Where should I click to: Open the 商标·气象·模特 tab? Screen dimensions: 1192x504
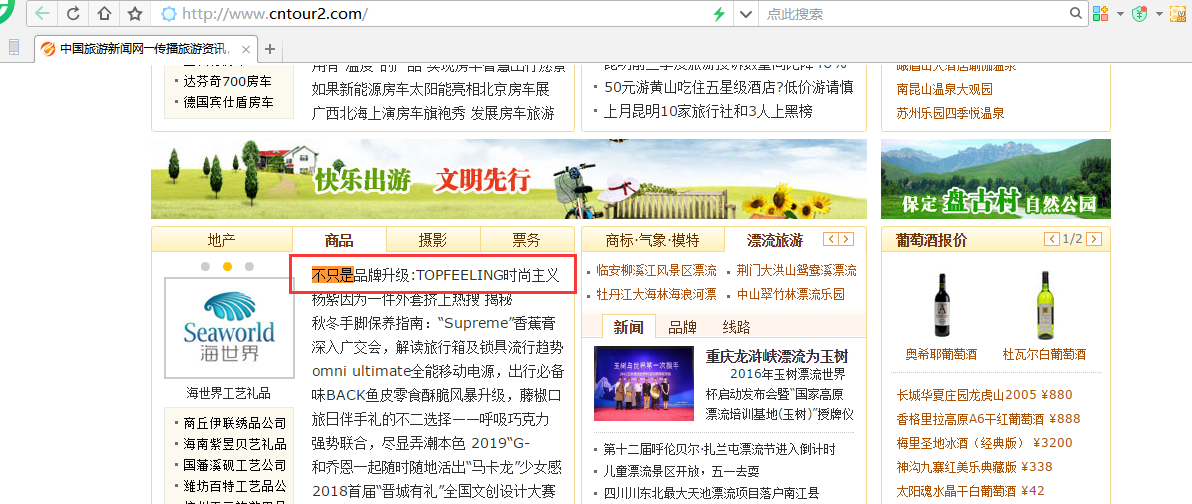tap(652, 240)
